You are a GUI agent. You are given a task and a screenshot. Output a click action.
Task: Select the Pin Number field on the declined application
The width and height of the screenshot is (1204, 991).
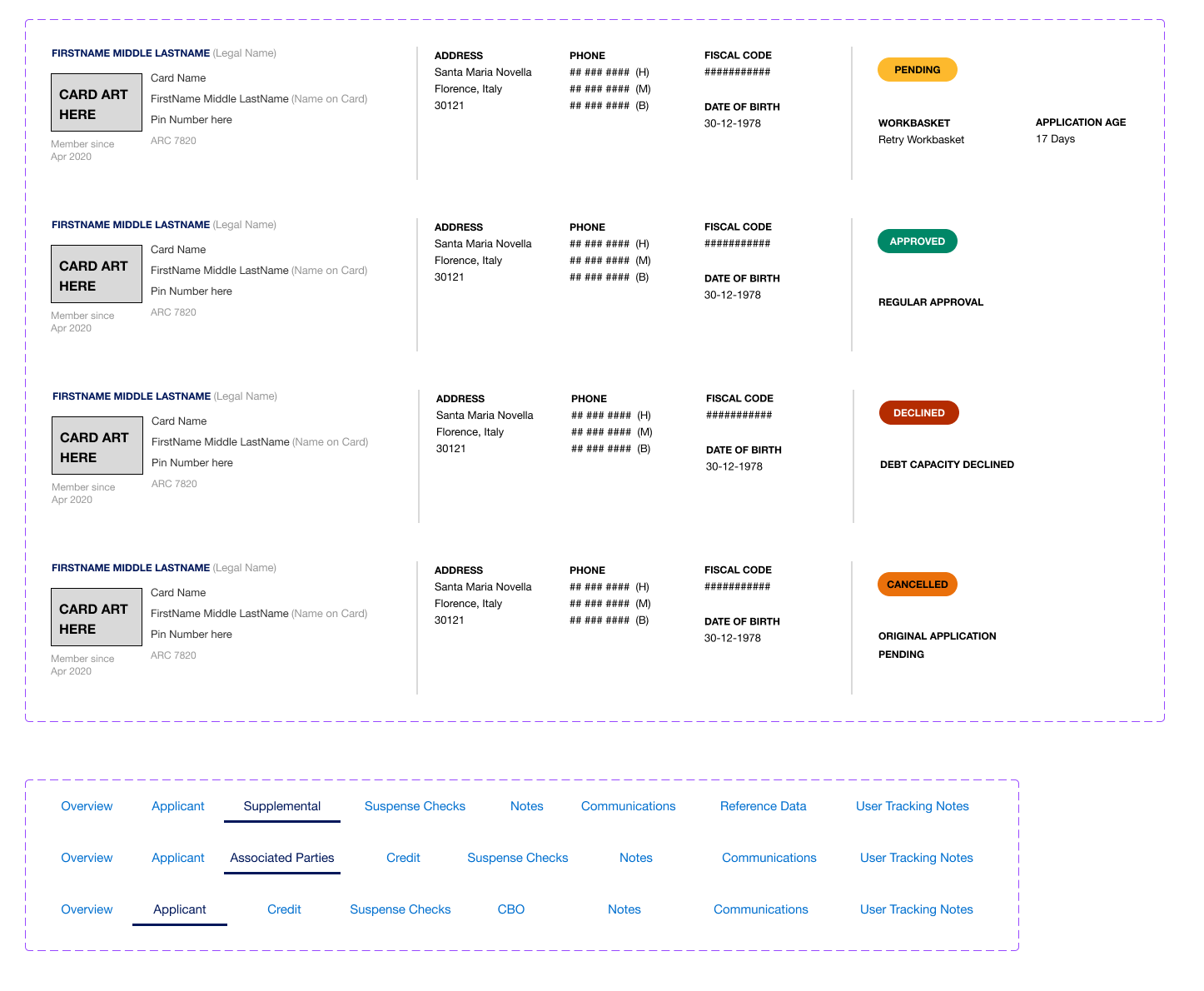(192, 462)
